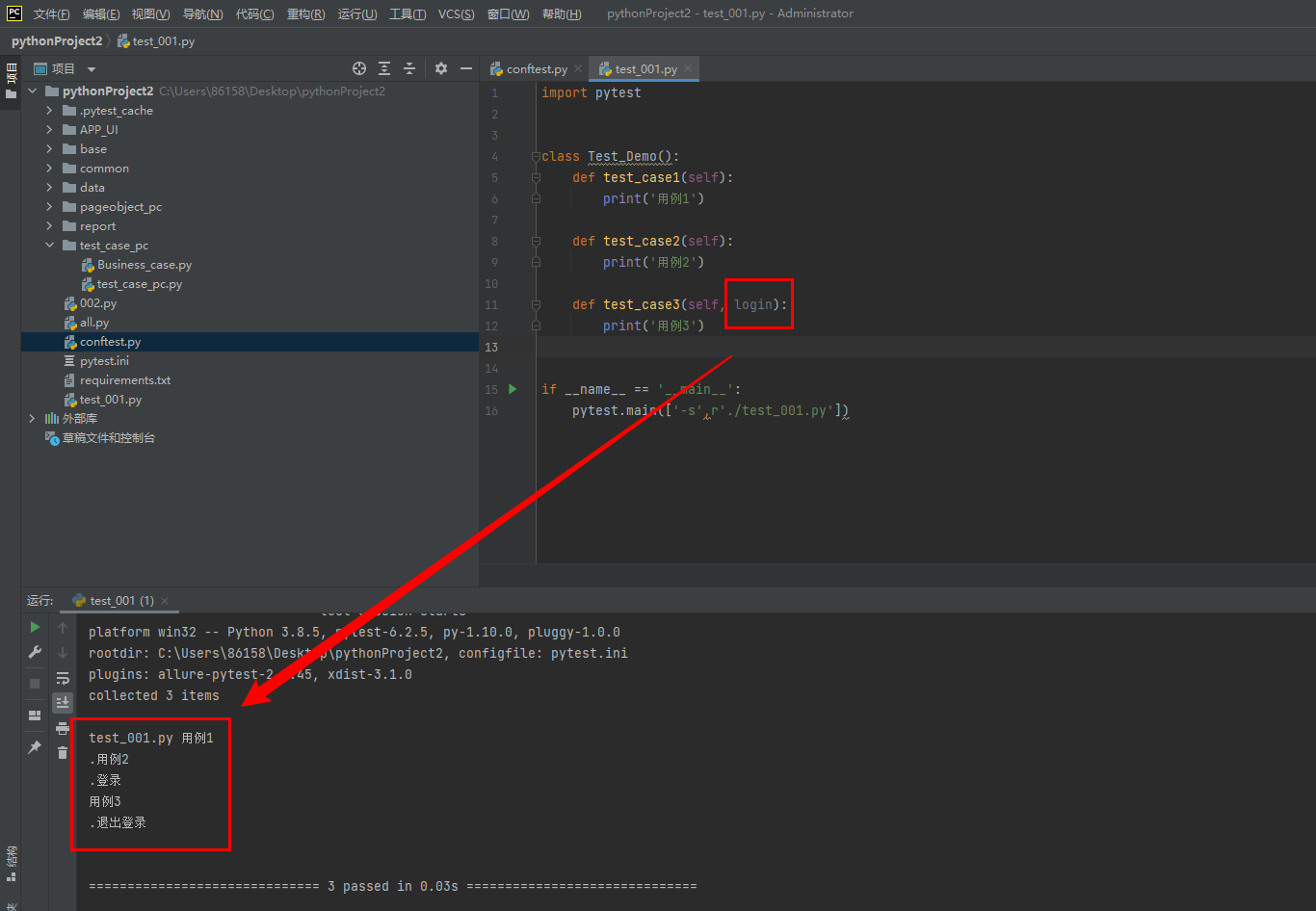The height and width of the screenshot is (911, 1316).
Task: Expand the pageobject_pc folder
Action: pos(49,207)
